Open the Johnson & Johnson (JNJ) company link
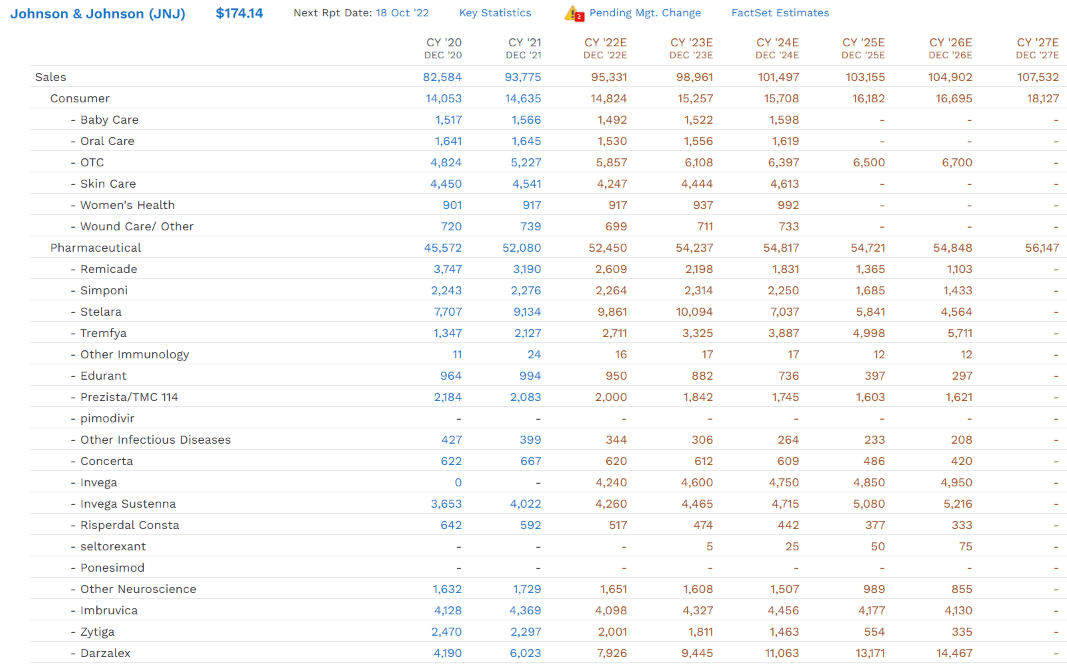This screenshot has height=664, width=1067. [97, 13]
